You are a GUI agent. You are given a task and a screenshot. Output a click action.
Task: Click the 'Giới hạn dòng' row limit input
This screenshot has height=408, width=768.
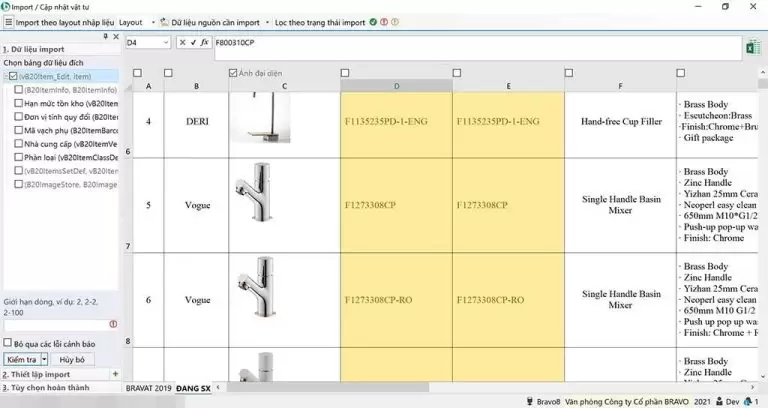coord(55,325)
